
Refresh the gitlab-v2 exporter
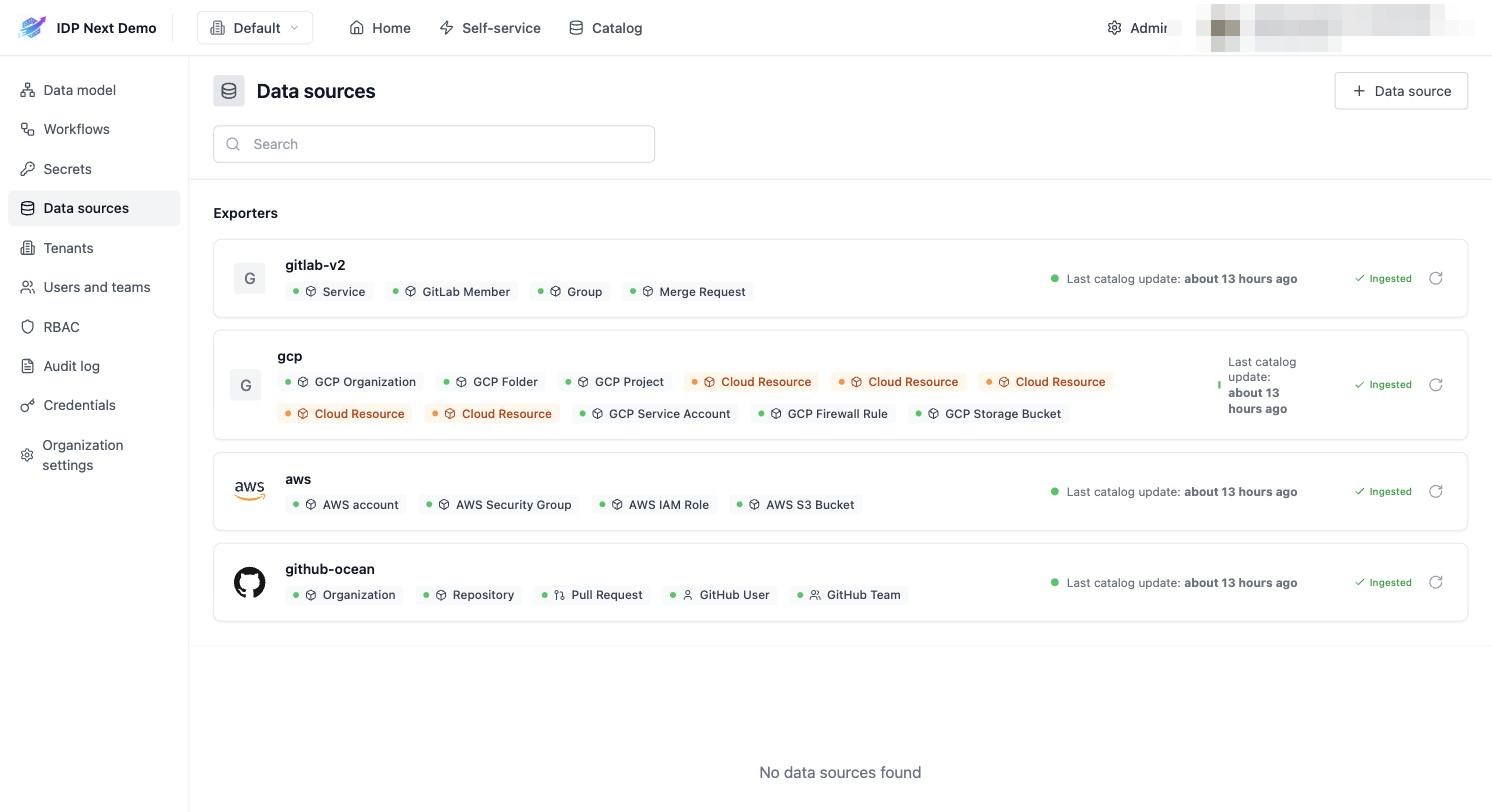pyautogui.click(x=1435, y=278)
